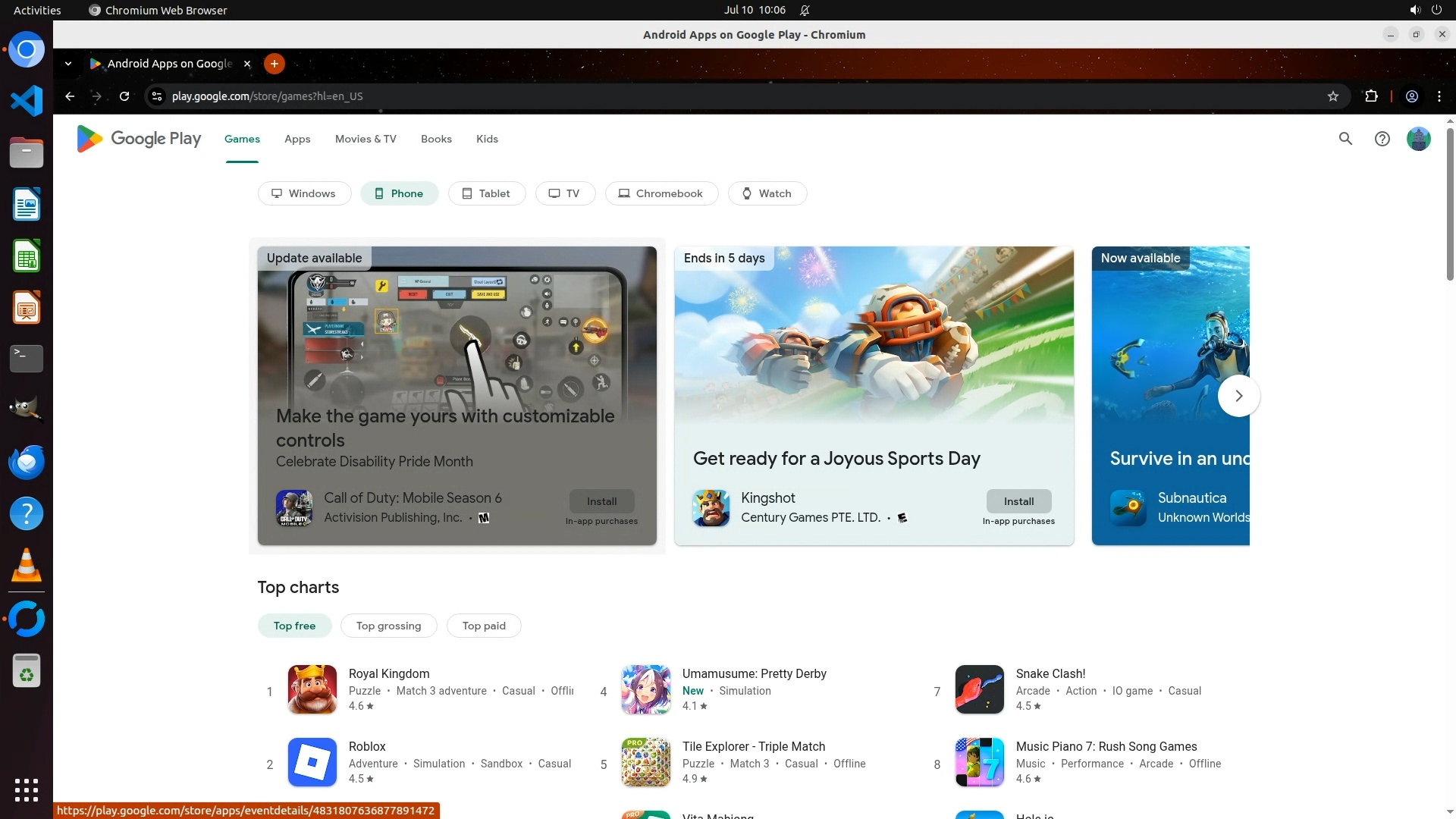Select the Tablet device filter chip
The height and width of the screenshot is (819, 1456).
coord(486,193)
